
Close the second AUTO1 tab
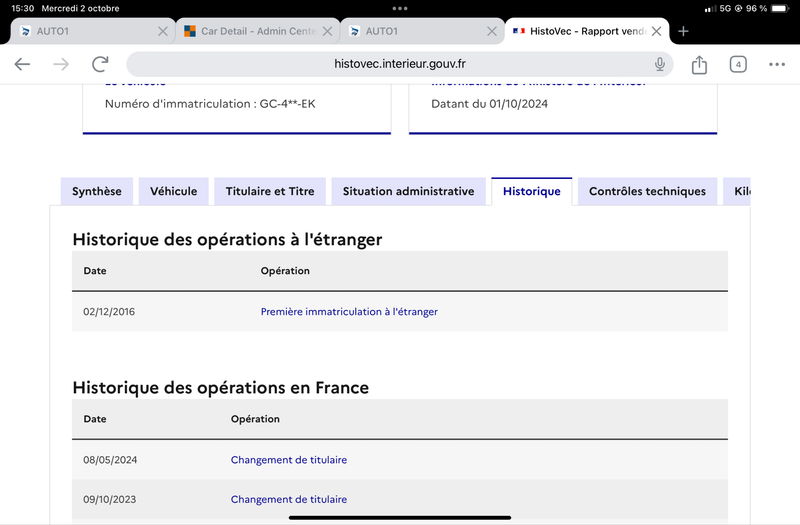pyautogui.click(x=492, y=31)
